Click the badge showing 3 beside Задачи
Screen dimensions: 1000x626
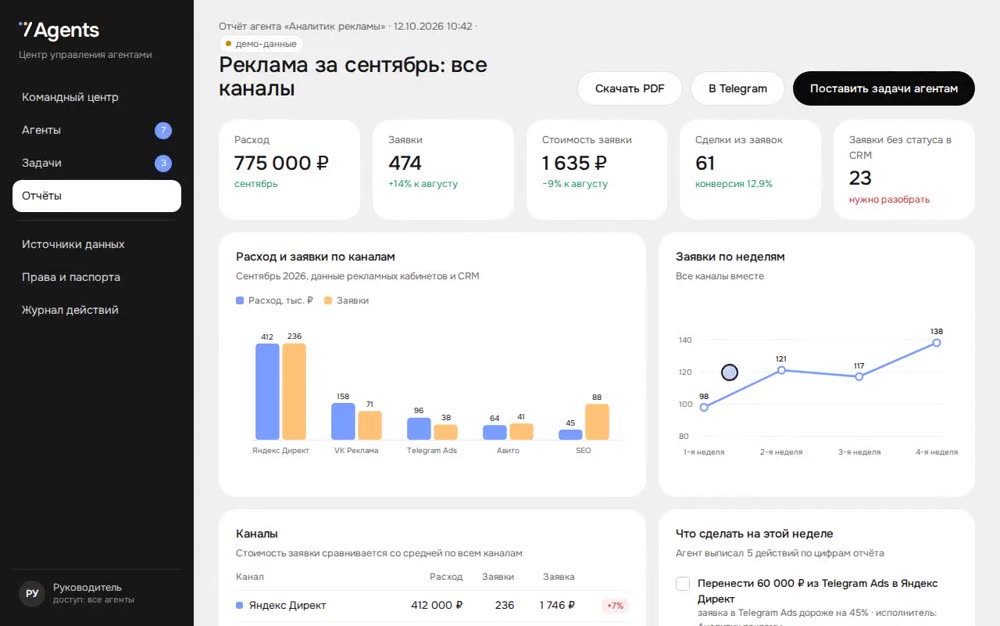coord(163,163)
